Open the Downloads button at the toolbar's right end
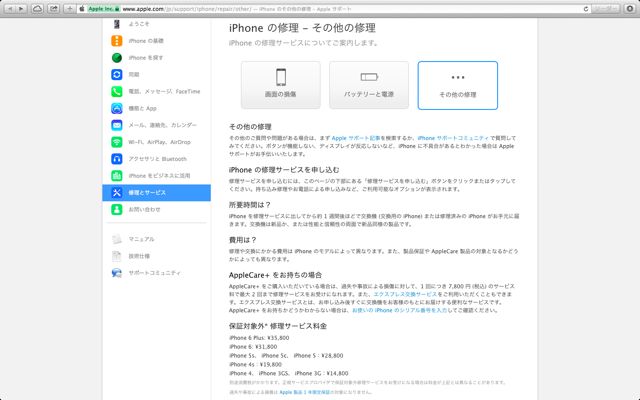The image size is (640, 400). (629, 9)
